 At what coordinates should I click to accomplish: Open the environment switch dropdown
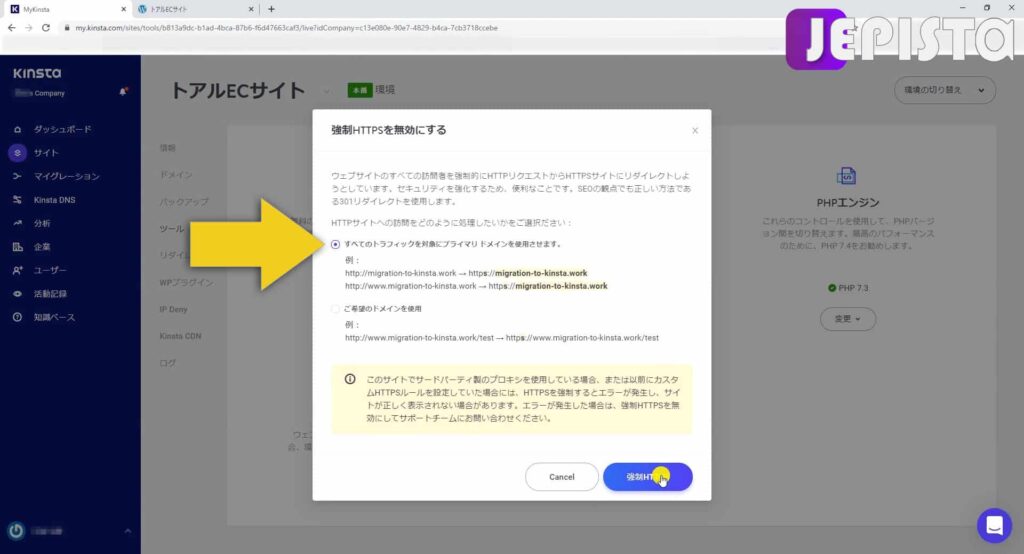coord(944,90)
